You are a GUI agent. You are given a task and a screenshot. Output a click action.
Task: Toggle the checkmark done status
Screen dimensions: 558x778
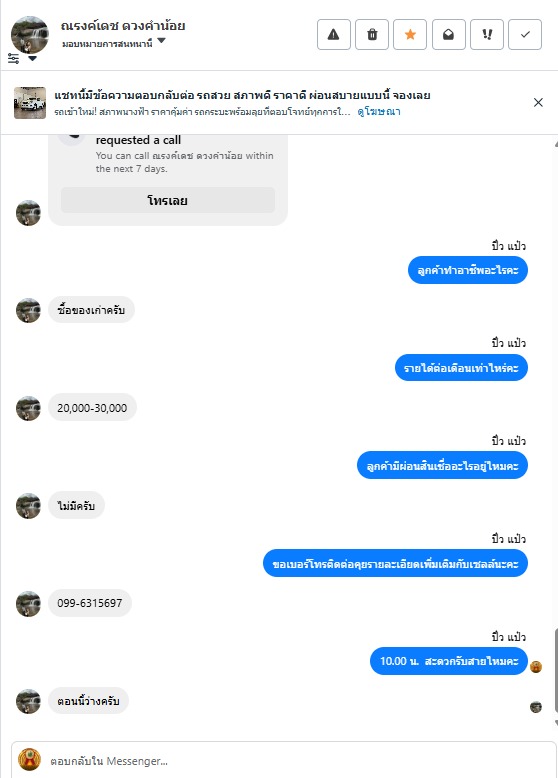click(525, 34)
